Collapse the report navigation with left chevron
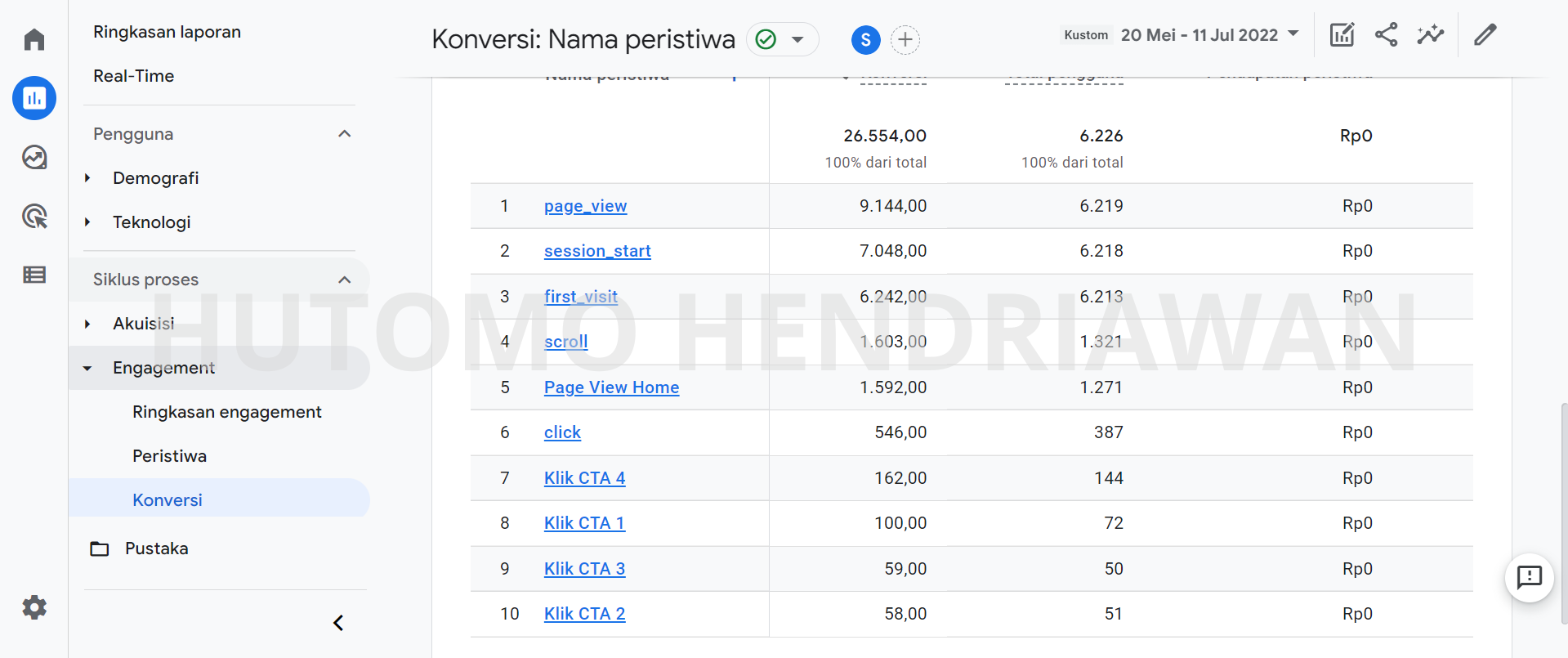Viewport: 1568px width, 658px height. (x=338, y=623)
